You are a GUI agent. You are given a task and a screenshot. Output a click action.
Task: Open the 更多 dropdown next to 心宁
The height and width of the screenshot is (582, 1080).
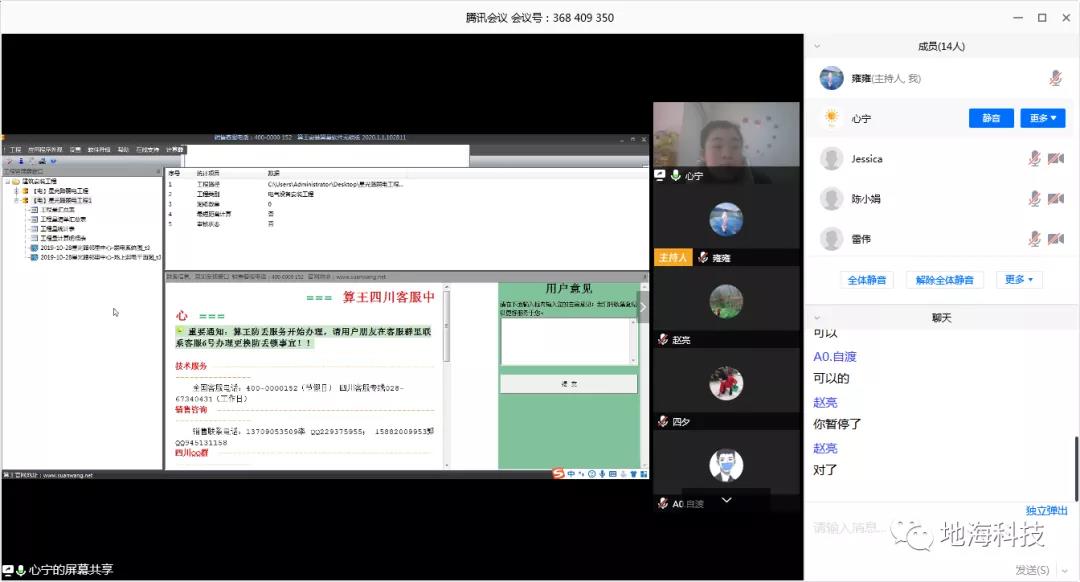point(1042,118)
